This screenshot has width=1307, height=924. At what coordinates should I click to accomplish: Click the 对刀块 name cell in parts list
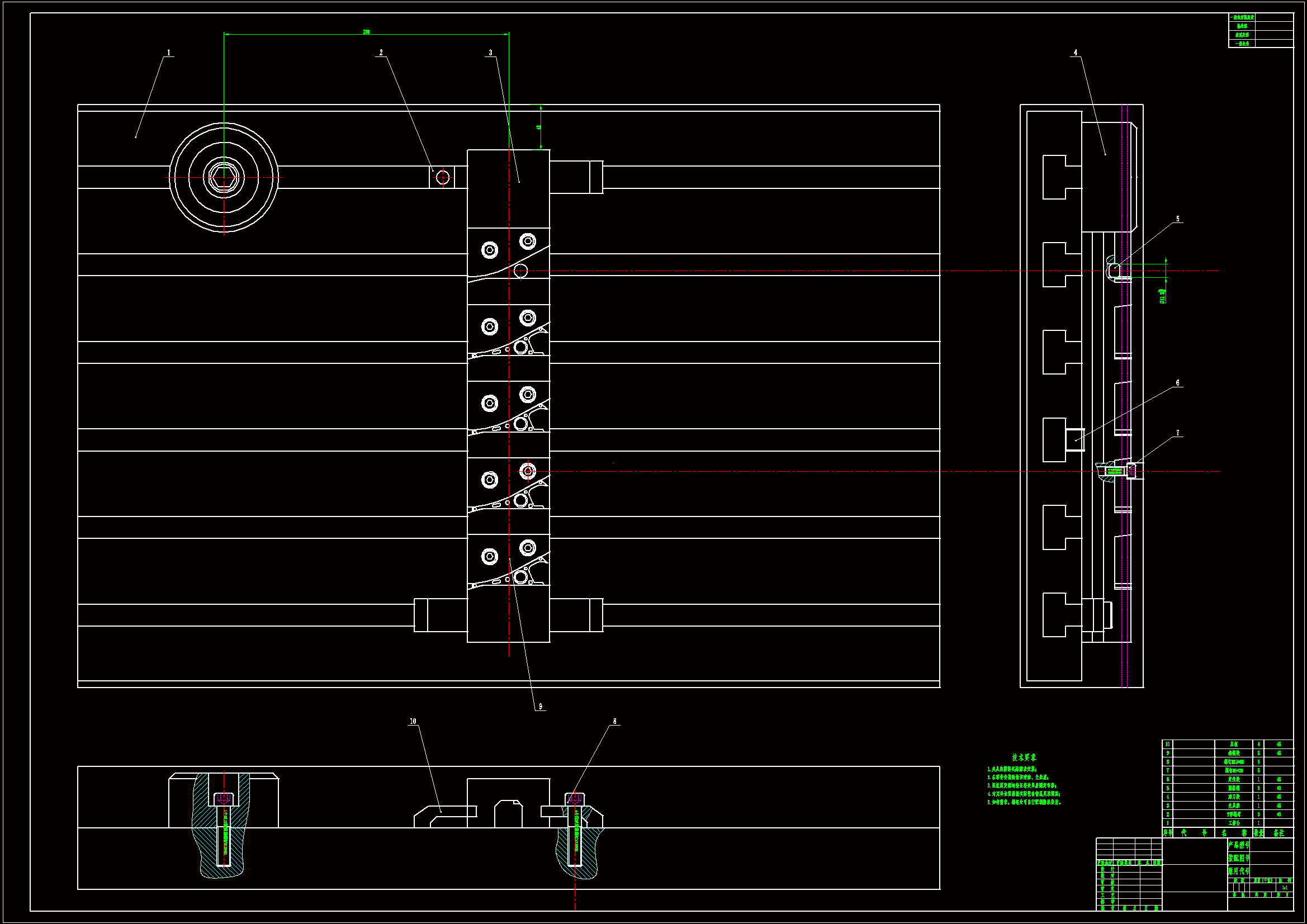tap(1234, 797)
